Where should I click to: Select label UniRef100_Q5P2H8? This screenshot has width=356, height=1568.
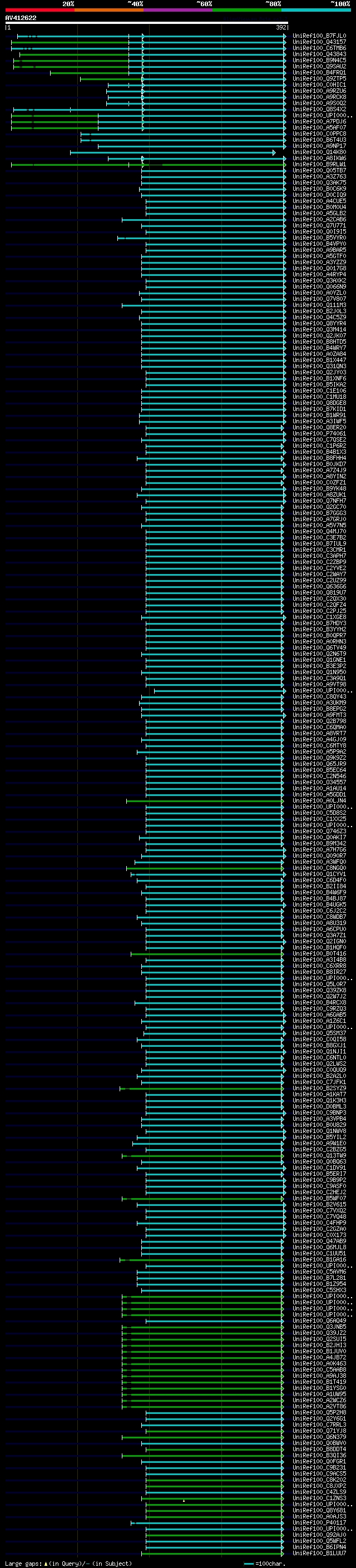click(x=319, y=1413)
